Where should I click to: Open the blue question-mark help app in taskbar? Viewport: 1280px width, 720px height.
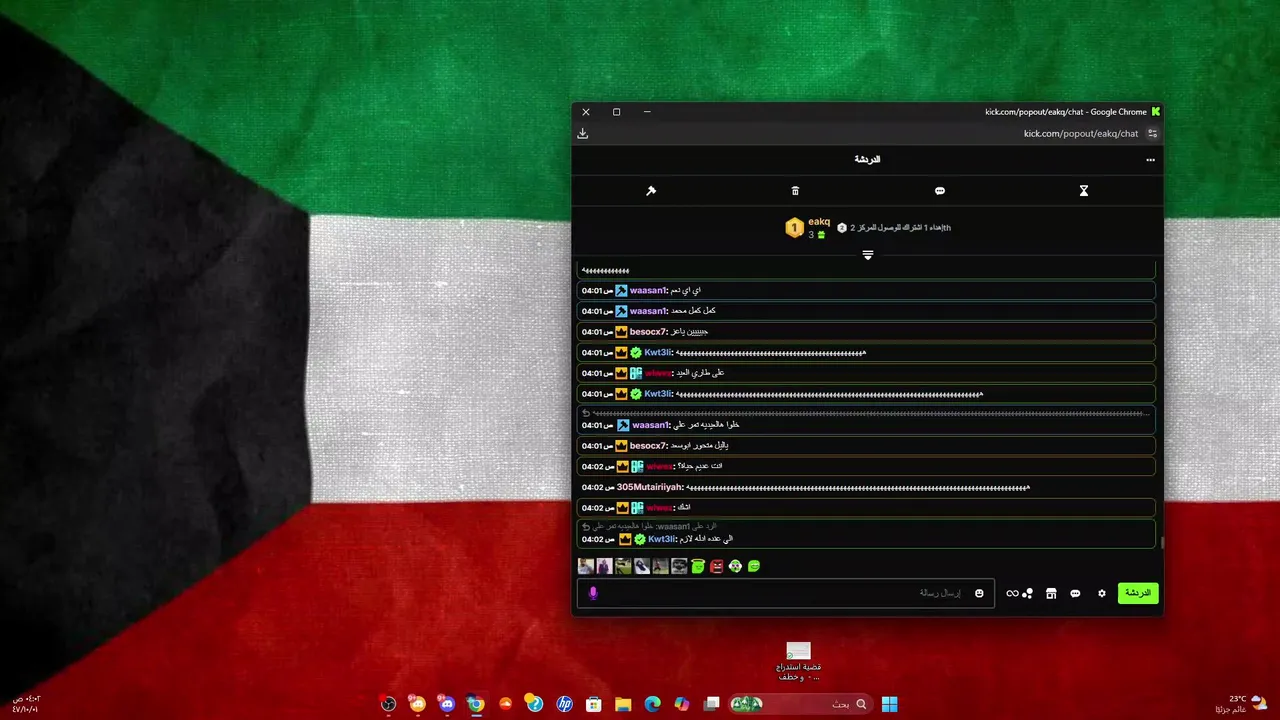point(535,704)
